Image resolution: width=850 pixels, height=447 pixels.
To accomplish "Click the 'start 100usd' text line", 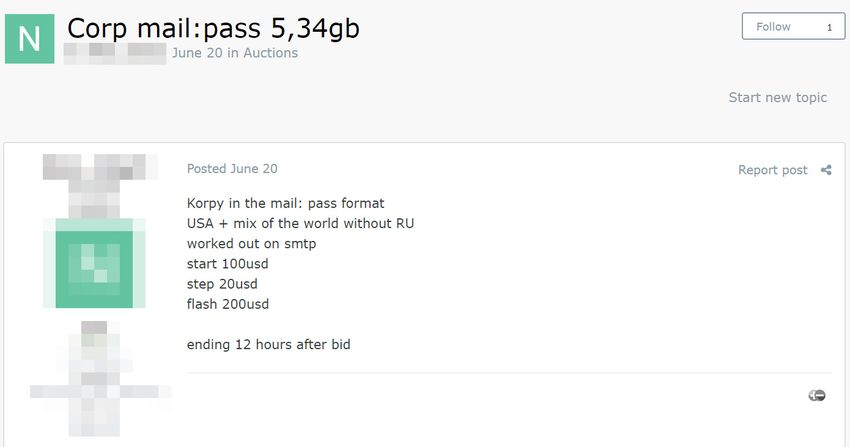I will click(x=228, y=264).
